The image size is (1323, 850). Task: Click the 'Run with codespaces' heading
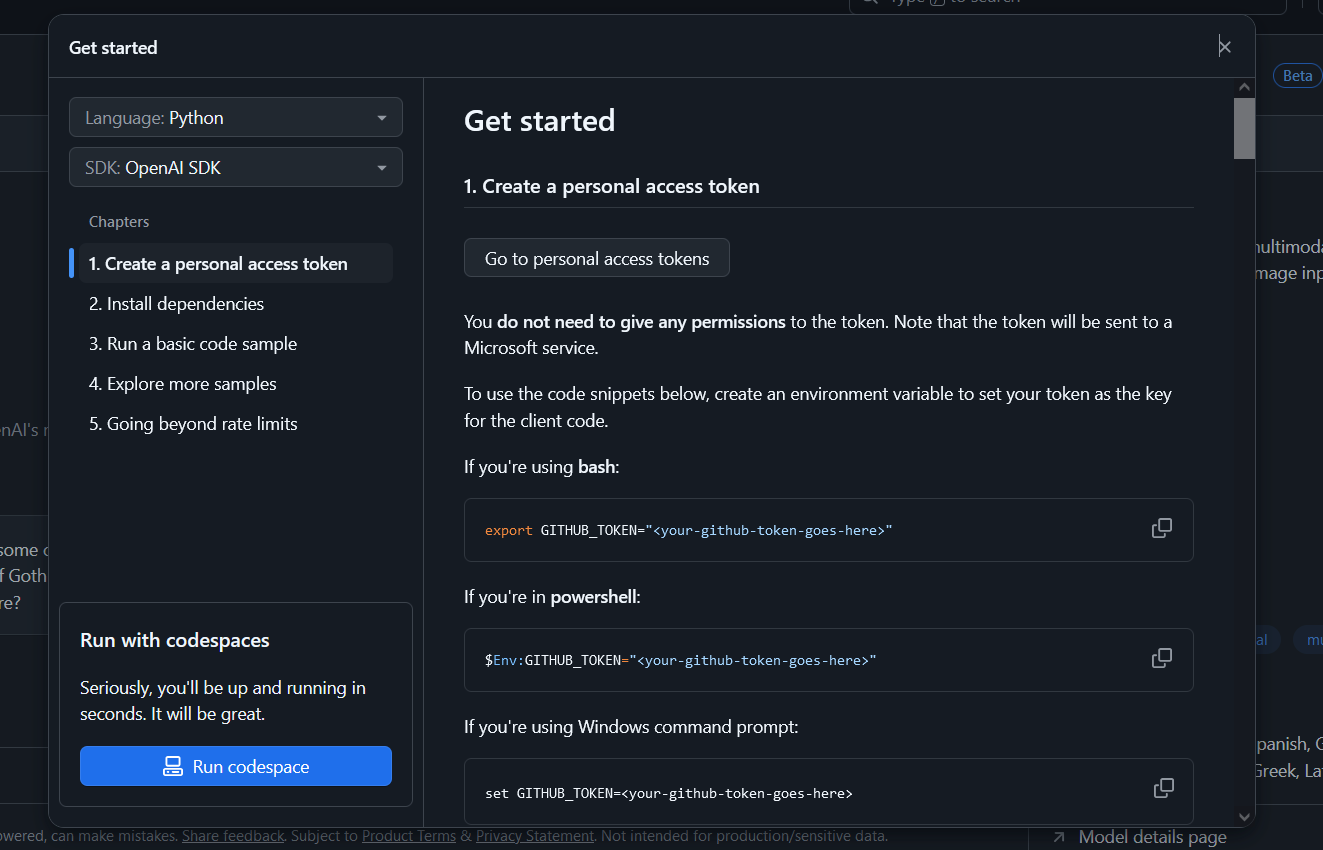(175, 640)
